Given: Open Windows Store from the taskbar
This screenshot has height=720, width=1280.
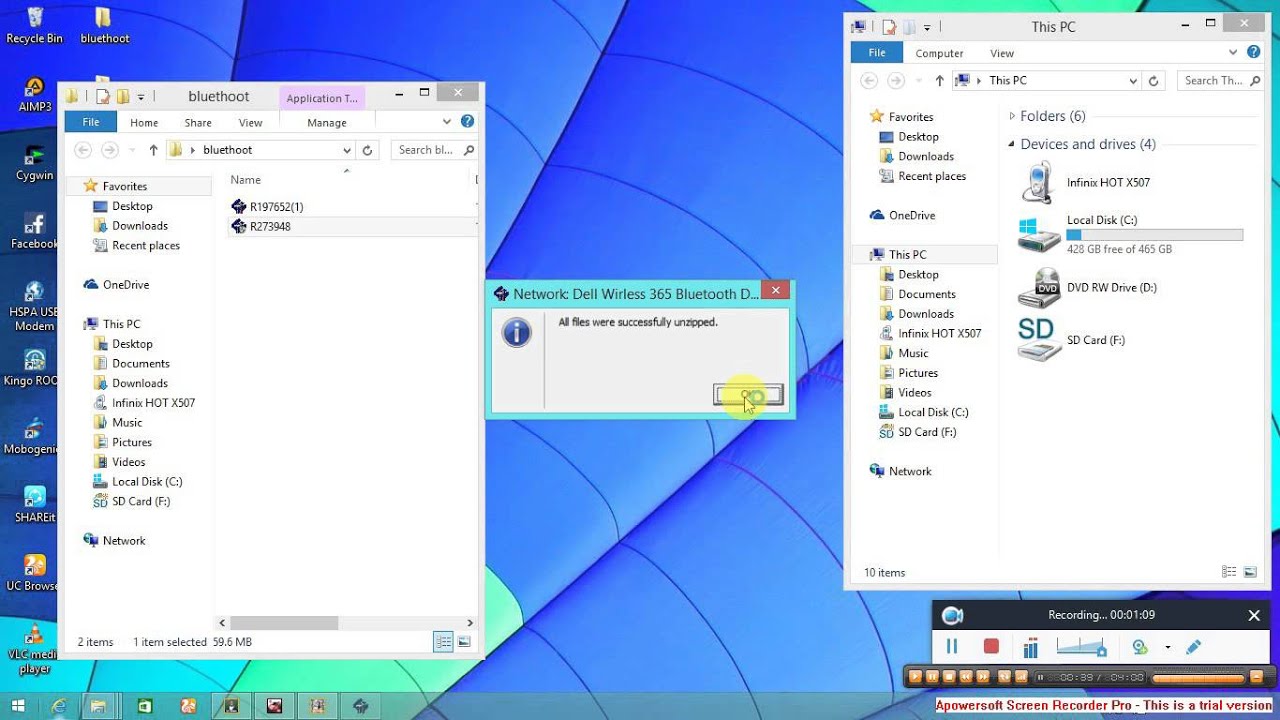Looking at the screenshot, I should tap(144, 706).
